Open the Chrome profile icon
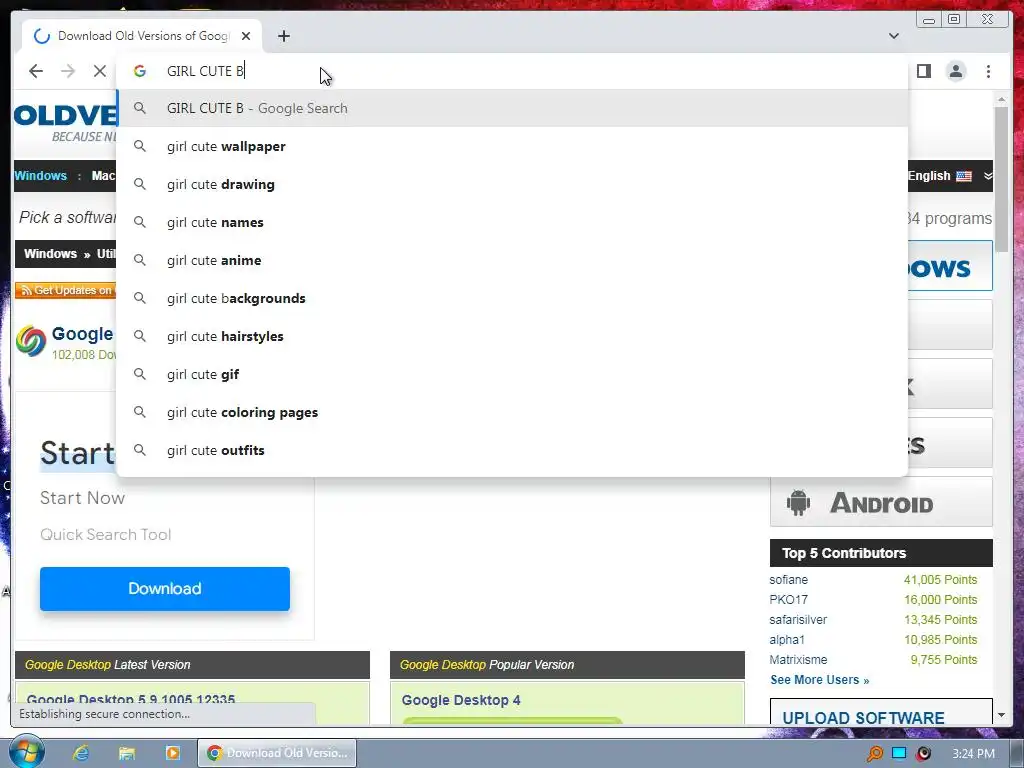The image size is (1024, 768). point(955,71)
